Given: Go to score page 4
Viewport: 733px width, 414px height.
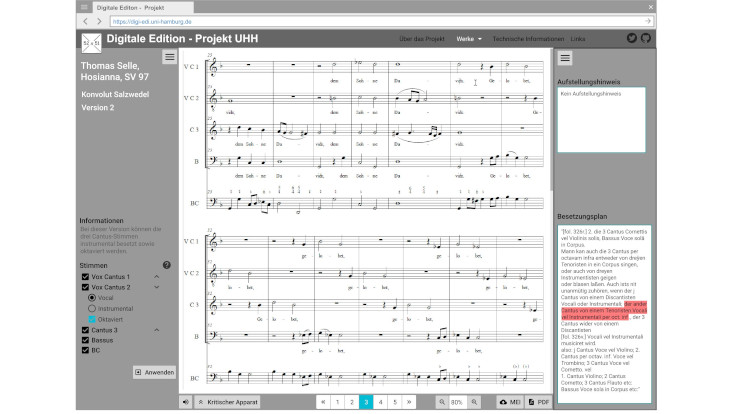Looking at the screenshot, I should 381,402.
